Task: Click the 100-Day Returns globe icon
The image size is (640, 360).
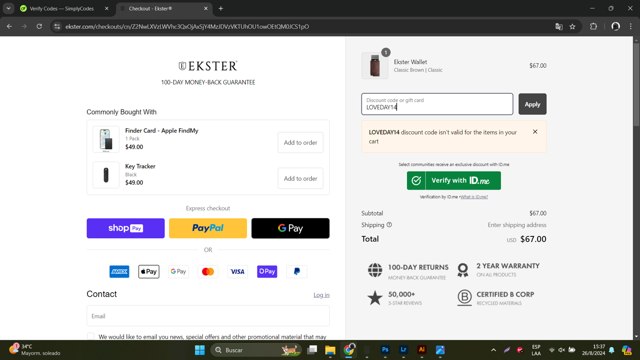Action: [375, 270]
